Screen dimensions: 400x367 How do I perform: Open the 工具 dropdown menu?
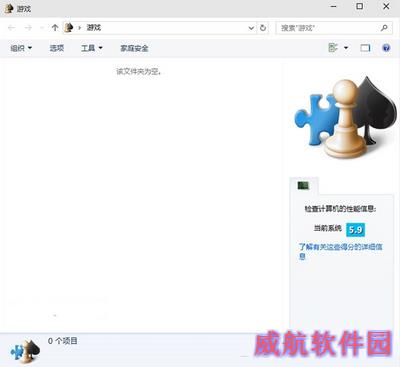[x=92, y=48]
